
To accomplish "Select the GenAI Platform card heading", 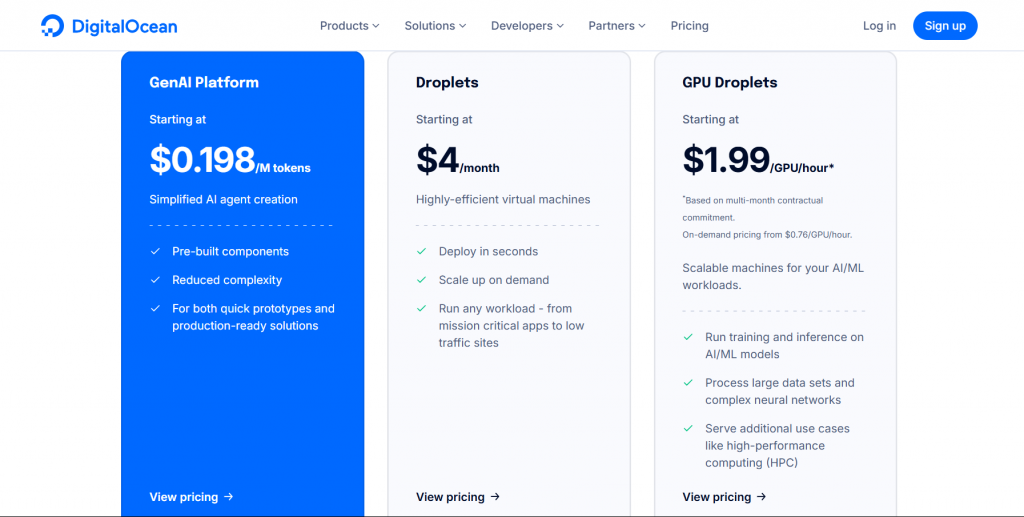I will (204, 83).
